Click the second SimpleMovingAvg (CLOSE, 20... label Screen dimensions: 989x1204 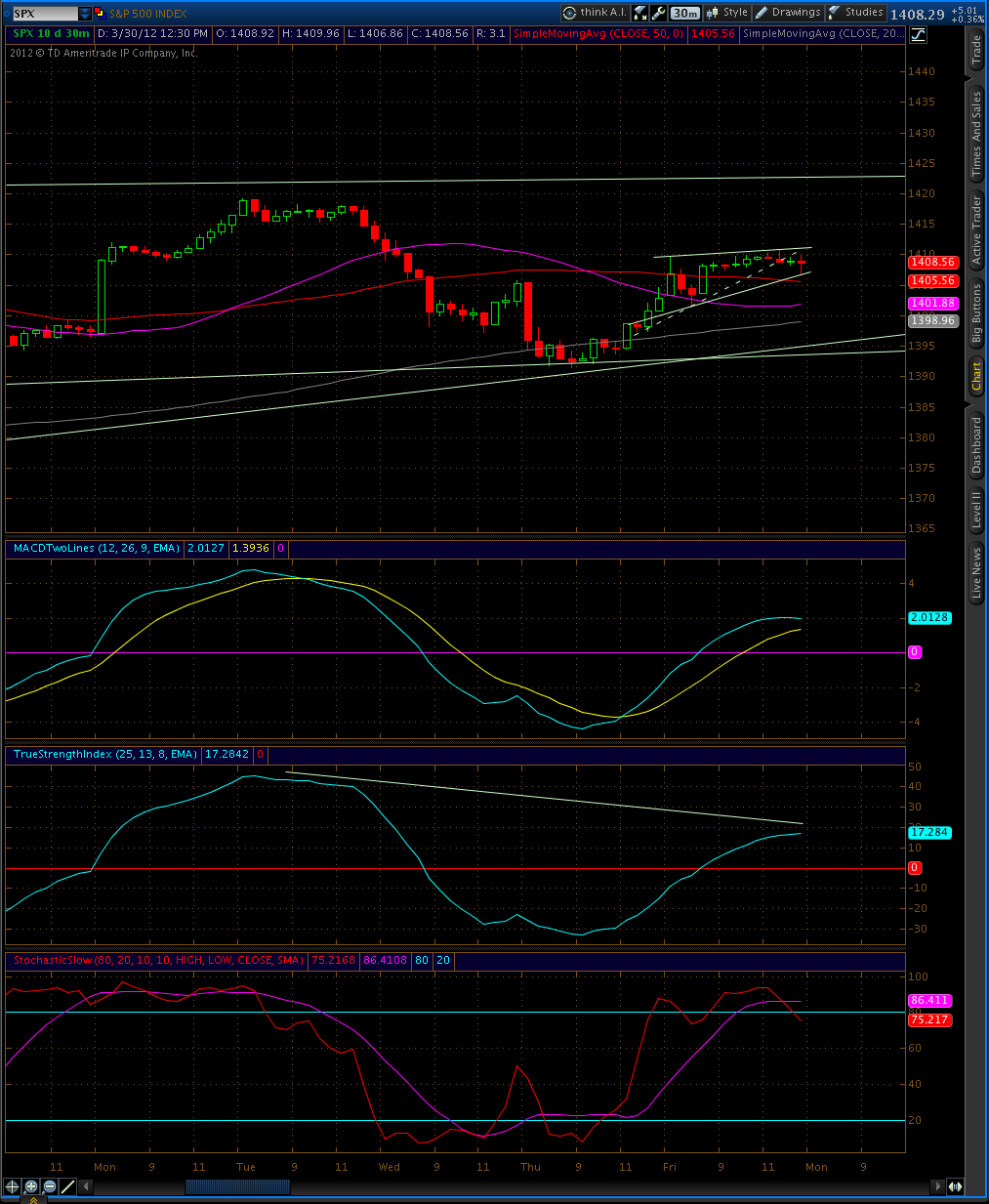pyautogui.click(x=823, y=33)
